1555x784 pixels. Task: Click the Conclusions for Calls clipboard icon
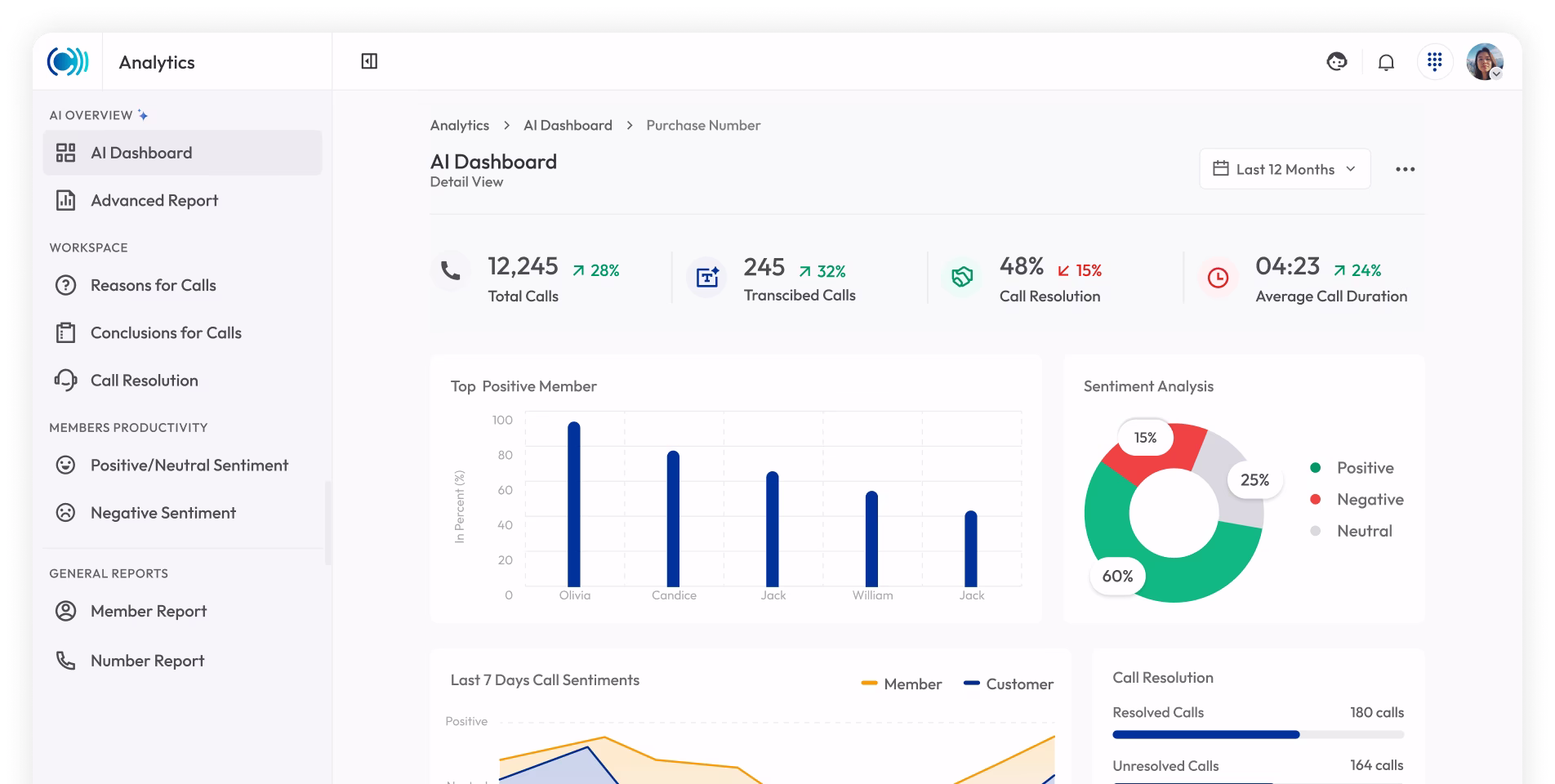point(65,332)
